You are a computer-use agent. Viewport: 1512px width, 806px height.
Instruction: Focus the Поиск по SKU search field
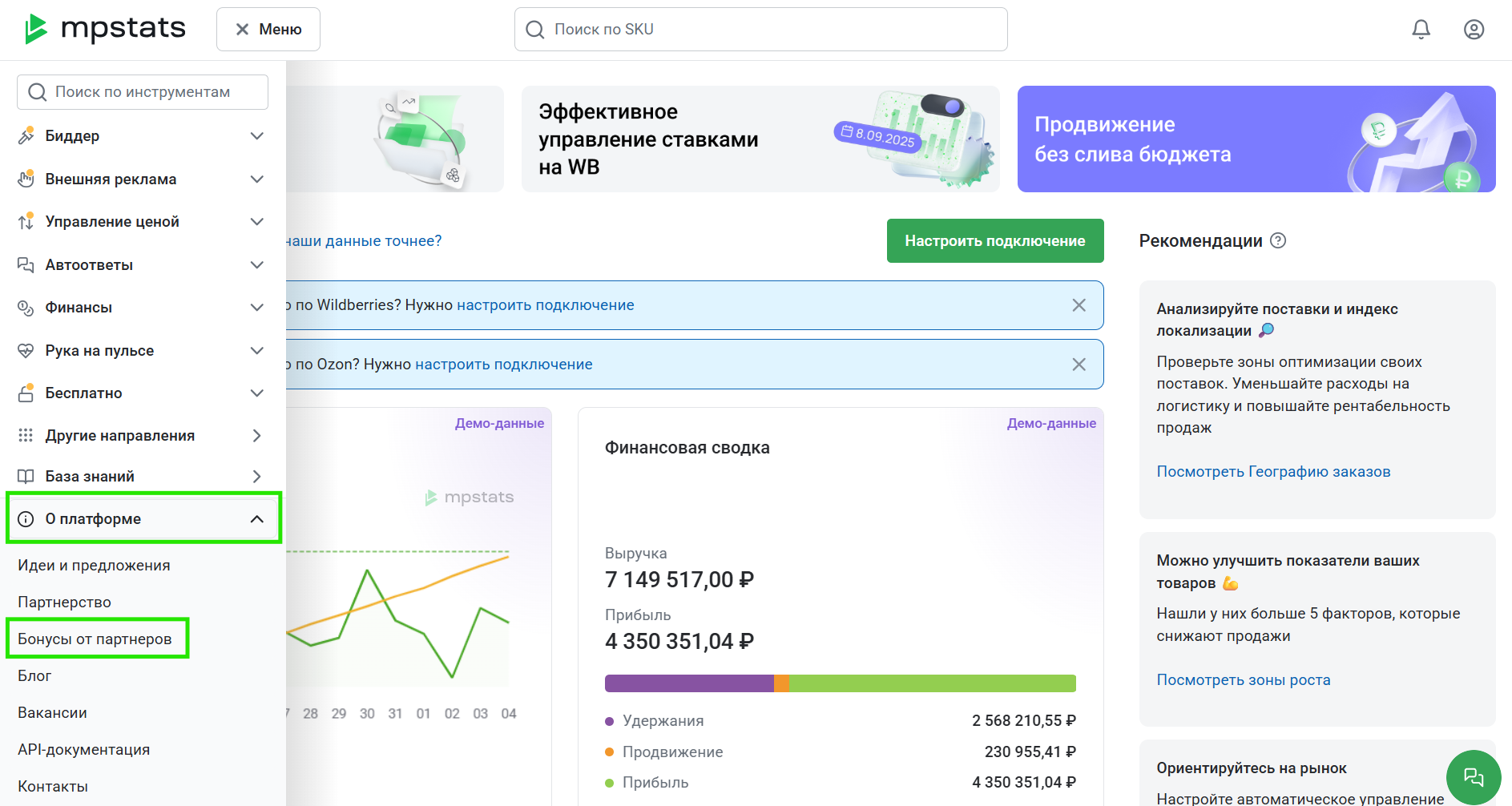click(760, 30)
